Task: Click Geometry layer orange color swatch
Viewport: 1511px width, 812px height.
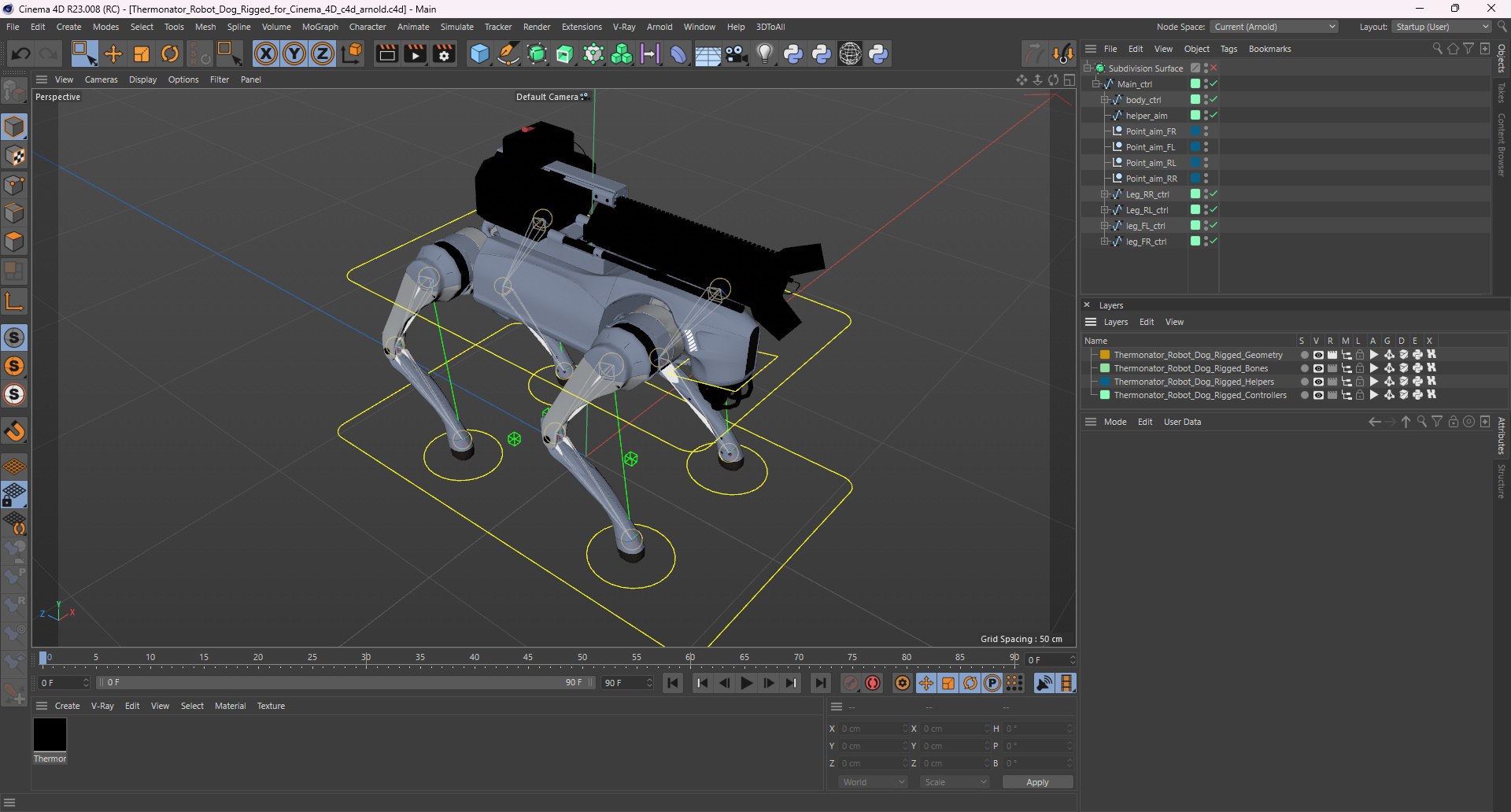Action: click(x=1105, y=355)
